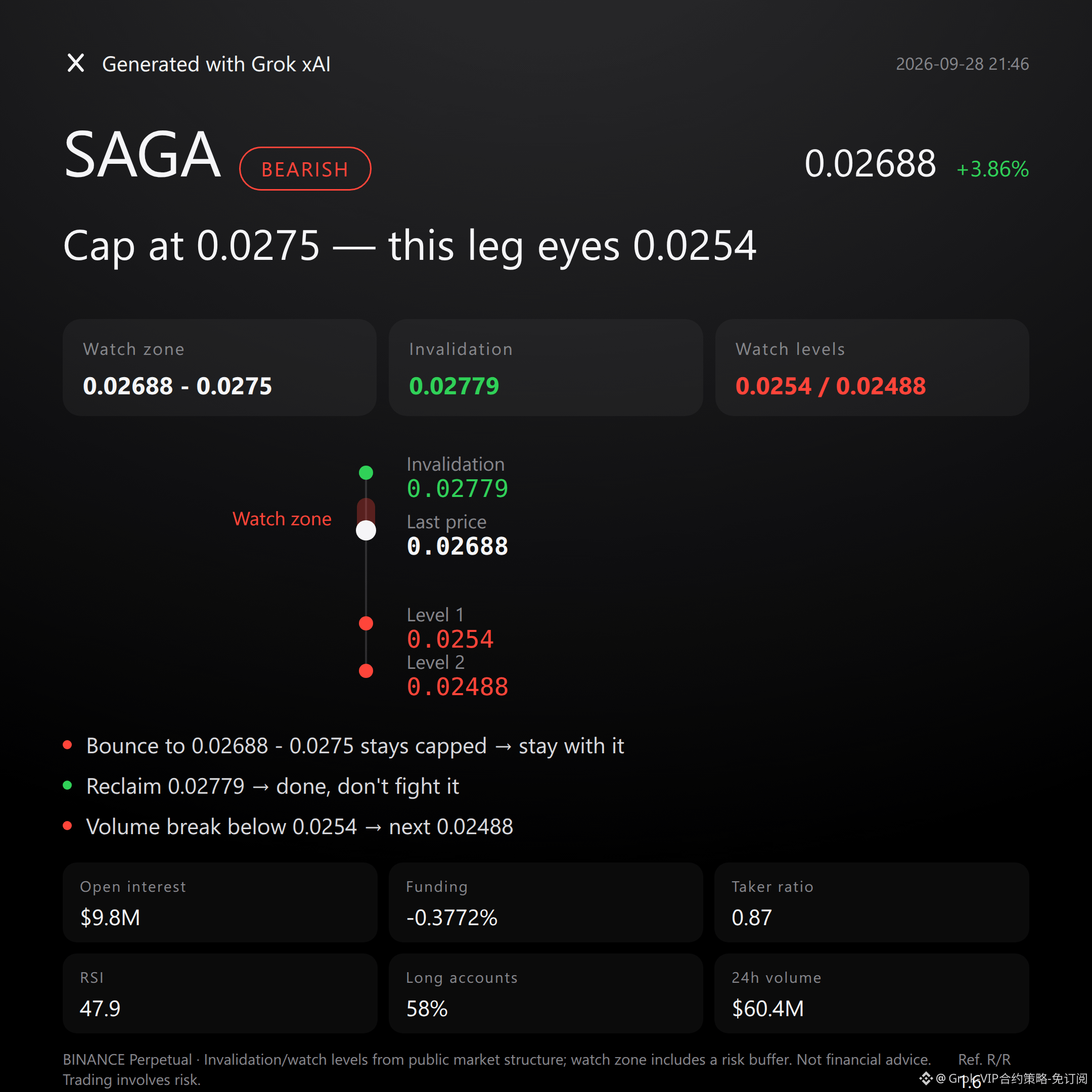Click the BEARISH badge
Screen dimensions: 1092x1092
click(x=305, y=168)
